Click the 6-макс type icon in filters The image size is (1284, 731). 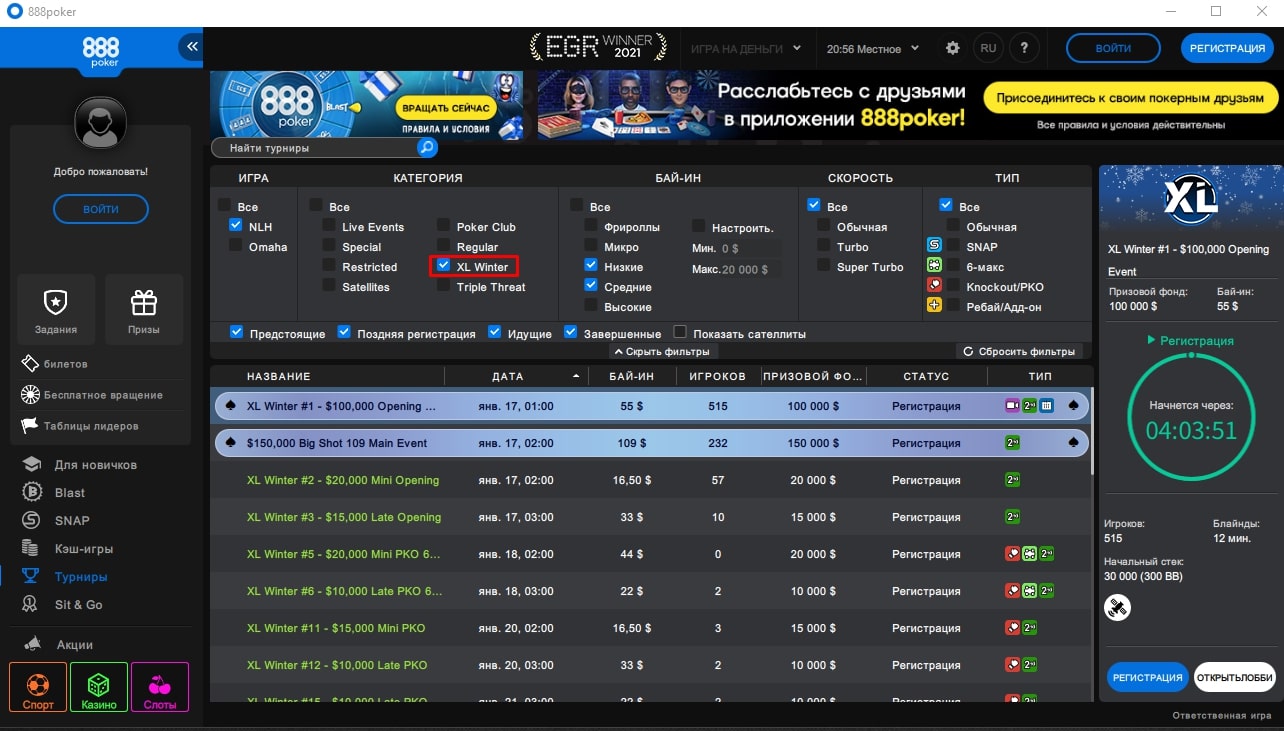tap(934, 265)
